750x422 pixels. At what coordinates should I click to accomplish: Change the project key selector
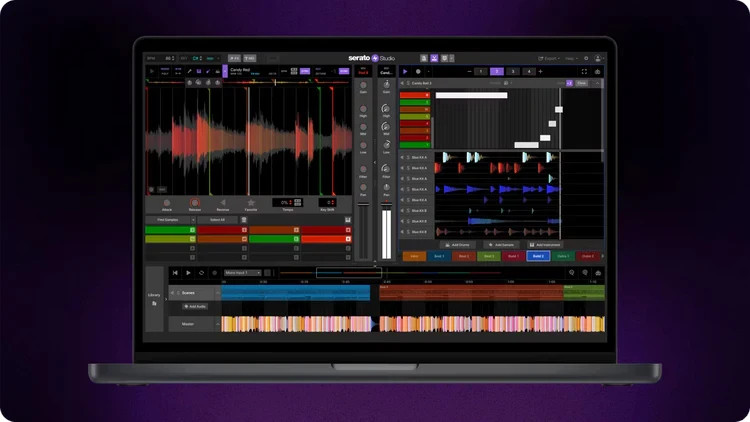[x=197, y=58]
